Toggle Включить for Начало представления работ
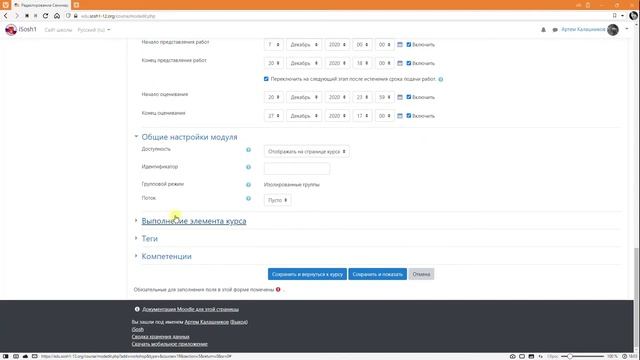This screenshot has width=640, height=360. 409,44
